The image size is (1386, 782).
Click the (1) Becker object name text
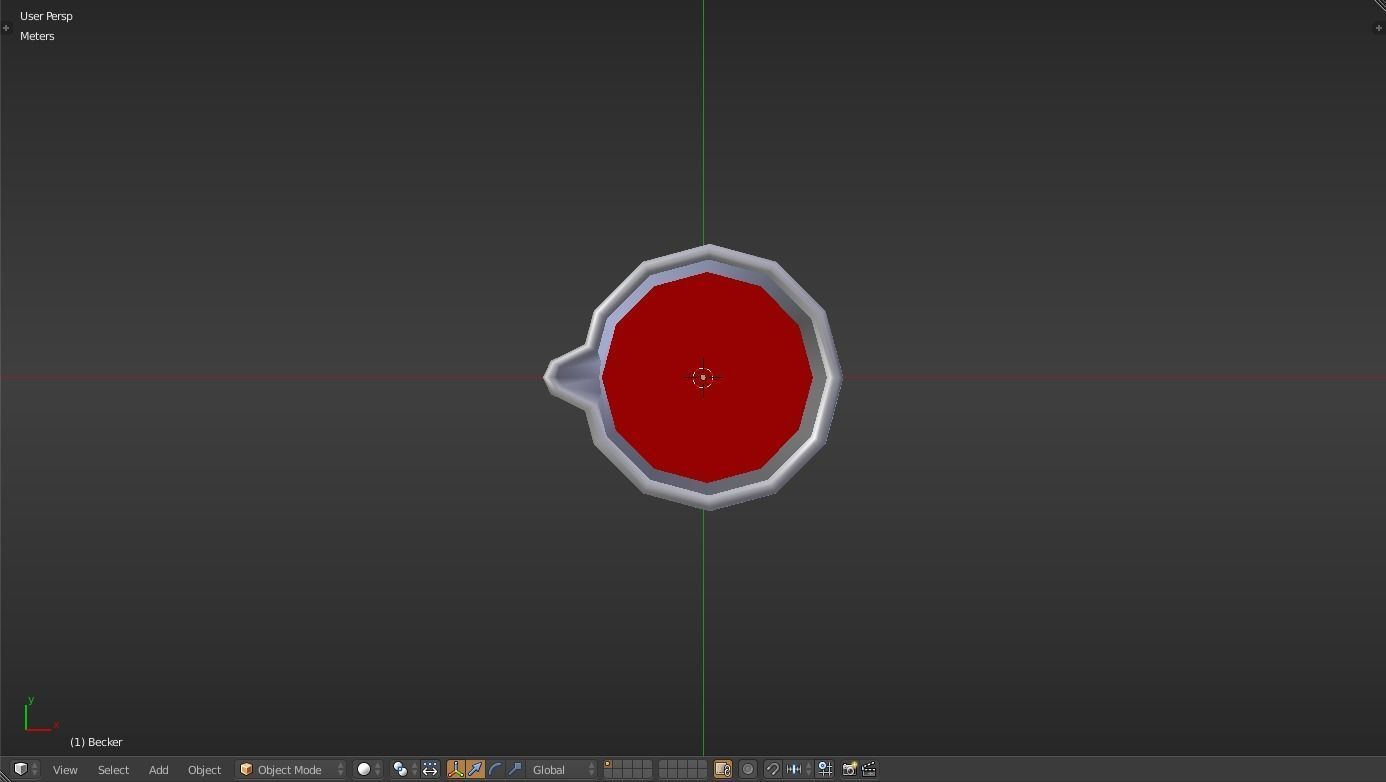click(x=96, y=742)
